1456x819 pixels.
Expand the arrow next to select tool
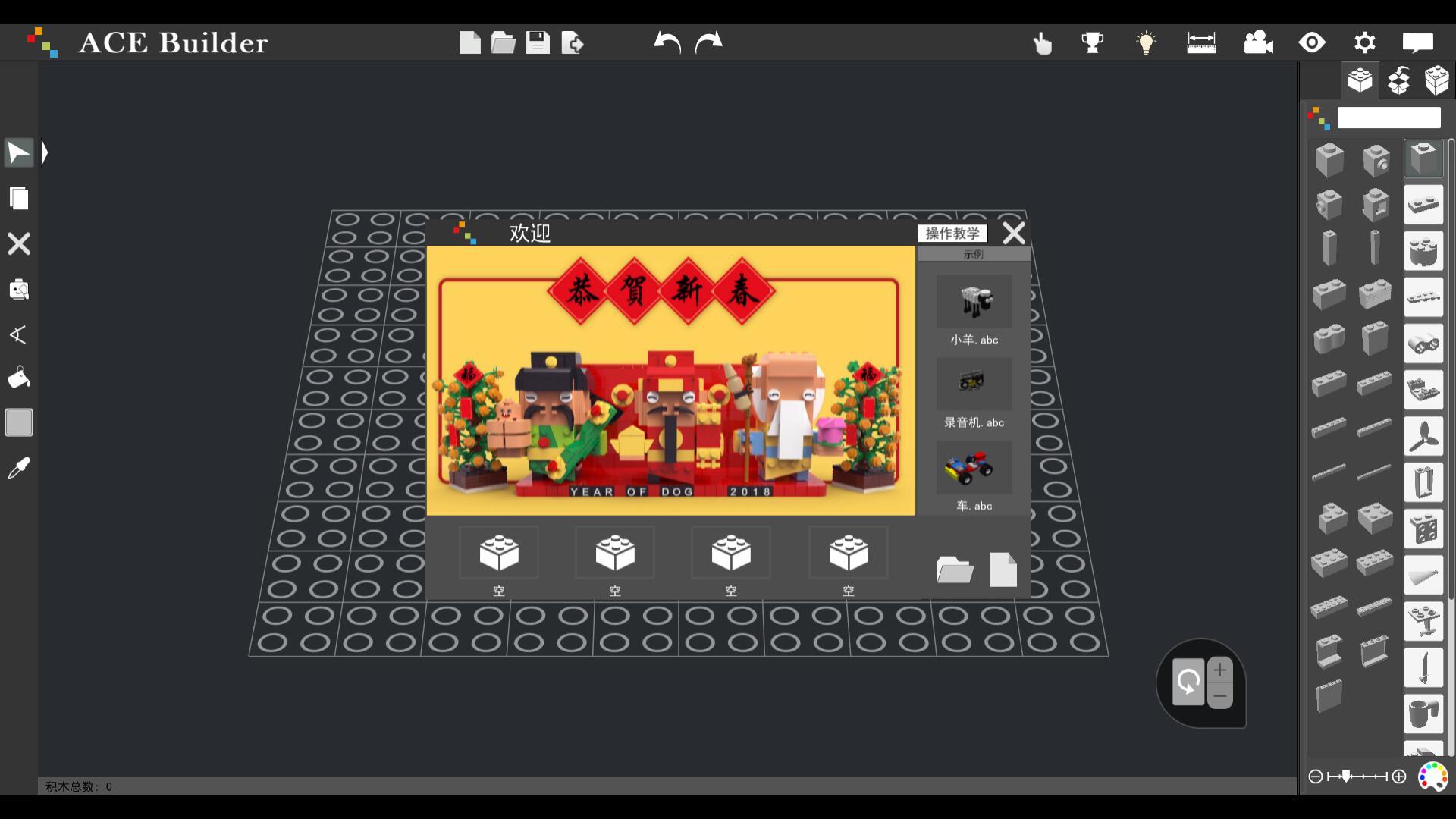[45, 153]
